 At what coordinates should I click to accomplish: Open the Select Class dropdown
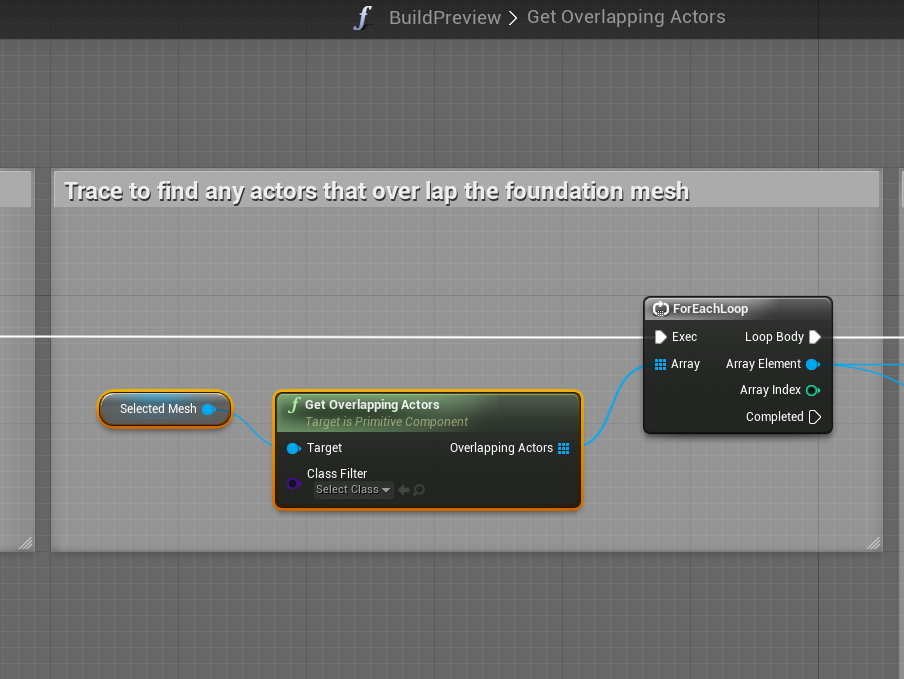(x=353, y=490)
